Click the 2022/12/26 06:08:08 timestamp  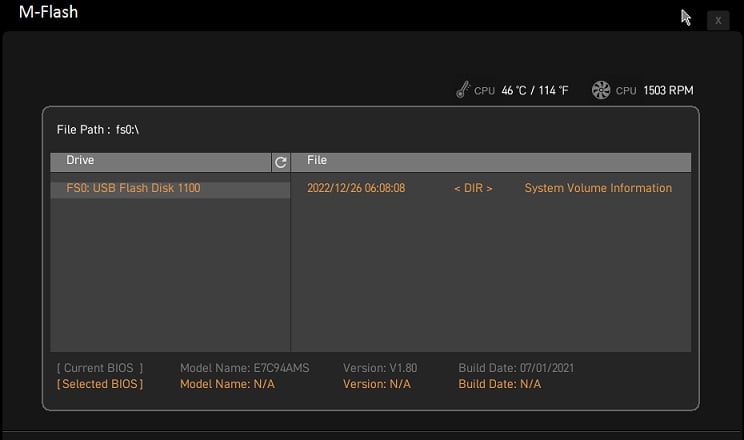point(356,188)
